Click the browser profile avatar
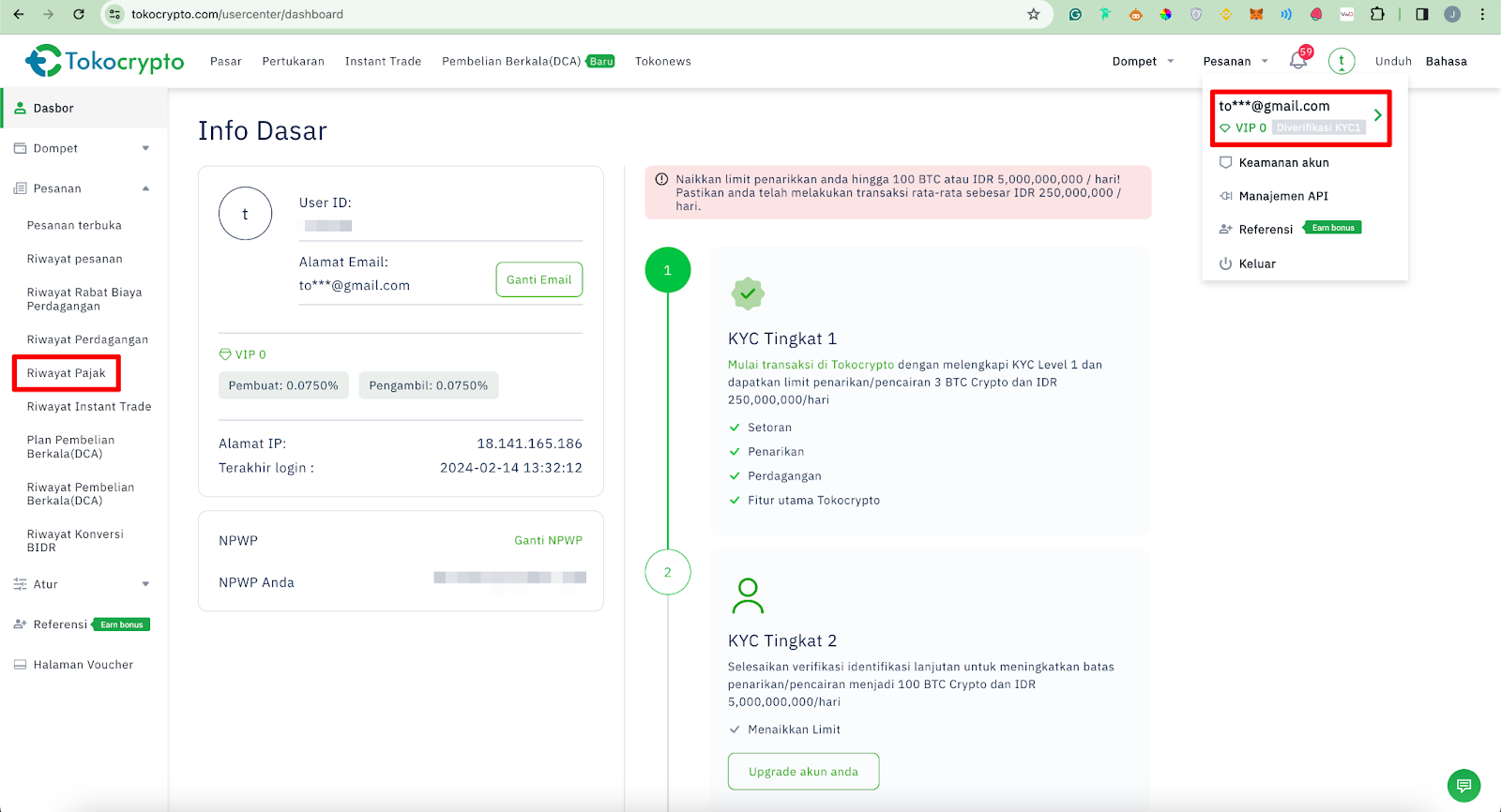 pos(1452,14)
